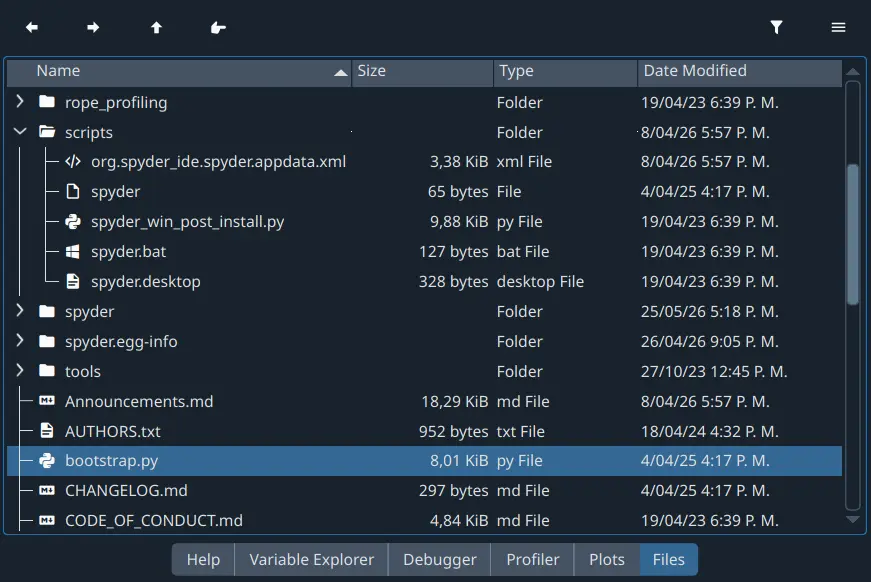This screenshot has height=582, width=871.
Task: Click the '18/04/24 4:32 P. M.' date
Action: pyautogui.click(x=709, y=432)
